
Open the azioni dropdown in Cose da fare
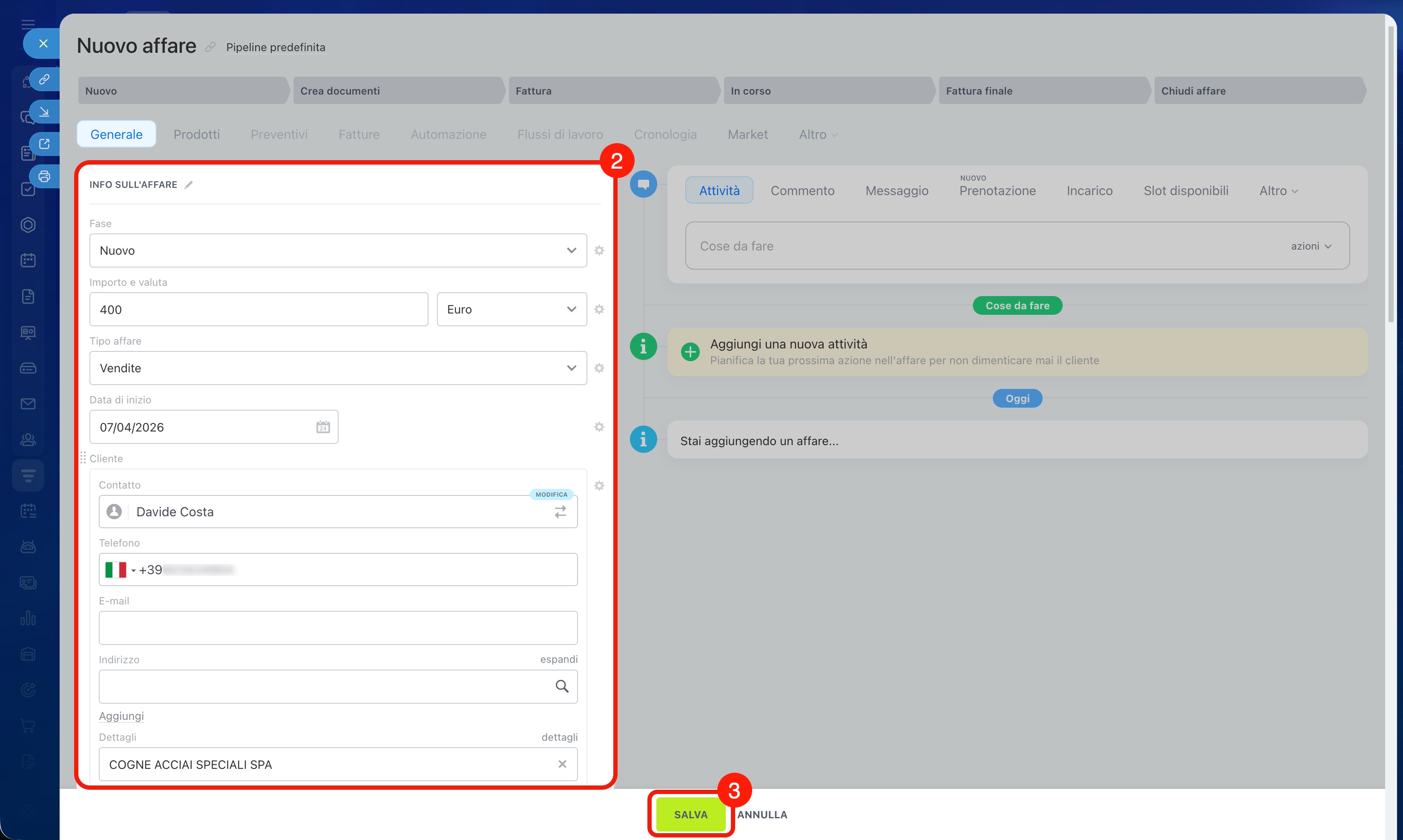pos(1311,246)
